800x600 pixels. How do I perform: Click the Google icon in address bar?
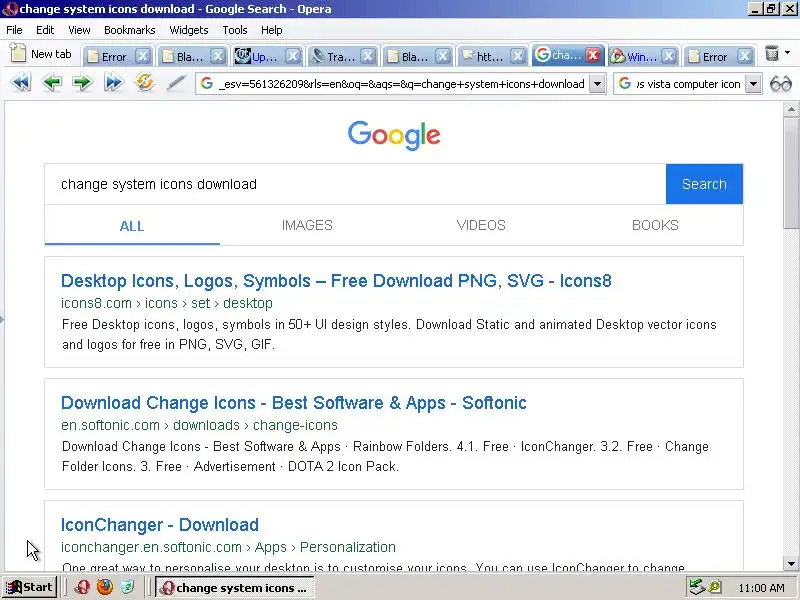coord(207,84)
